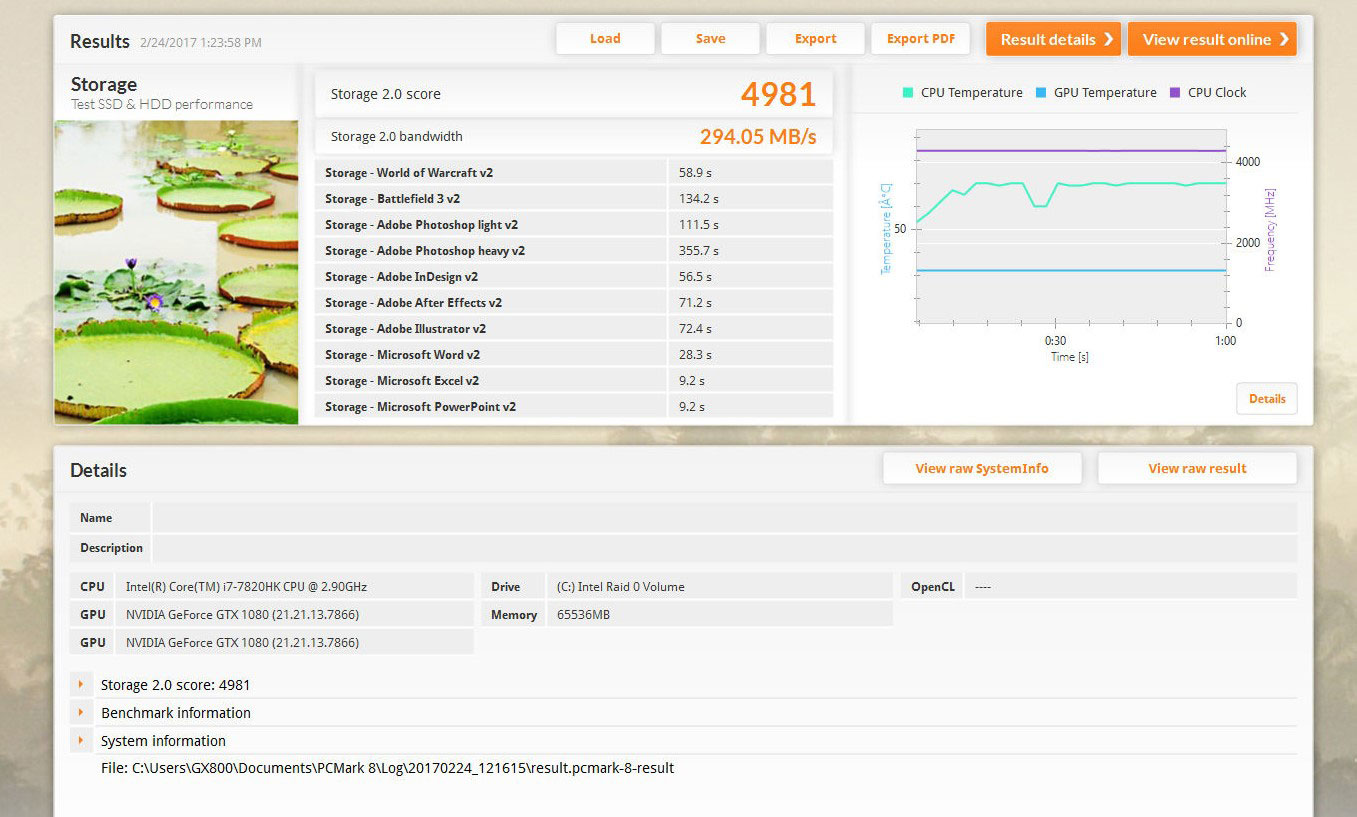1357x817 pixels.
Task: Click the chart Details button
Action: 1267,398
